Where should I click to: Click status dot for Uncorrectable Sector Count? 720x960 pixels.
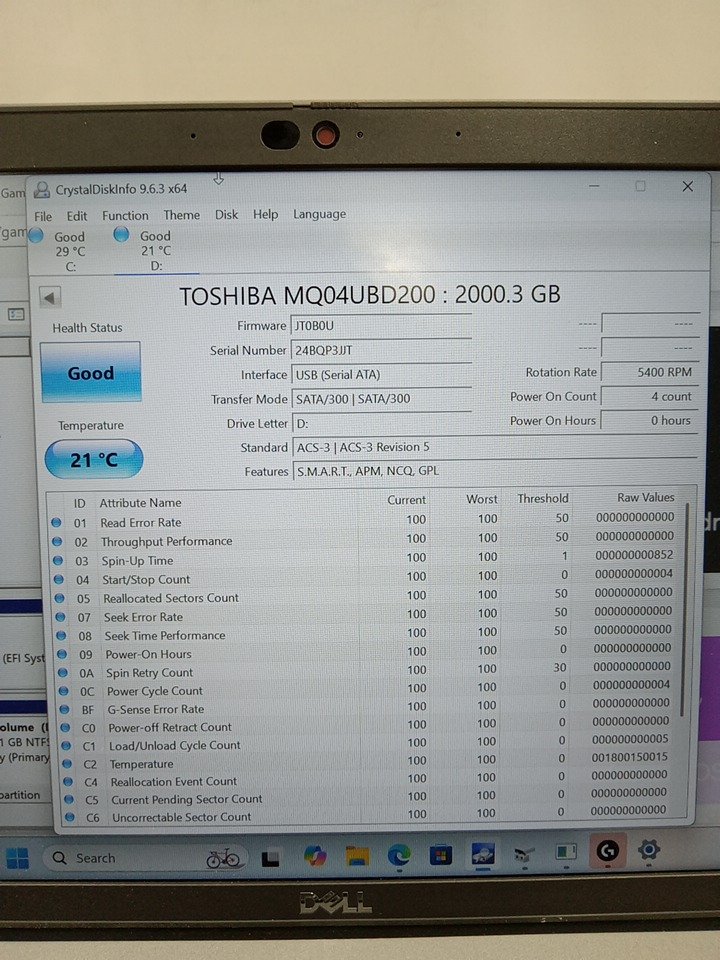point(69,817)
